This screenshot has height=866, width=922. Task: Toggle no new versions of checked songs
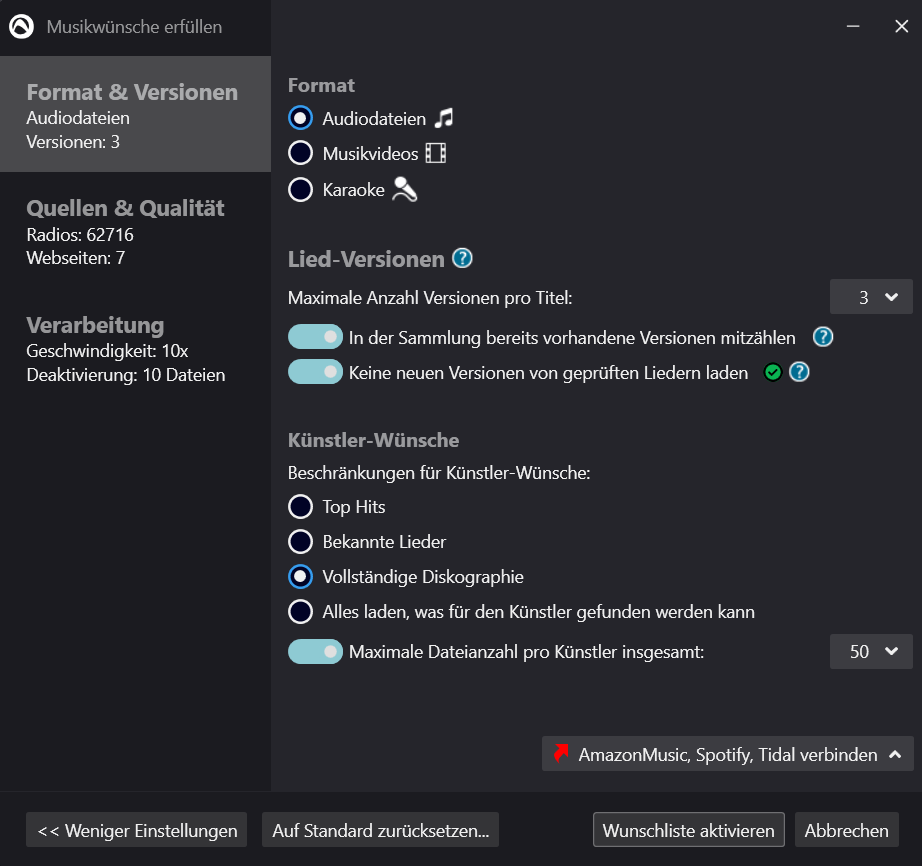315,372
